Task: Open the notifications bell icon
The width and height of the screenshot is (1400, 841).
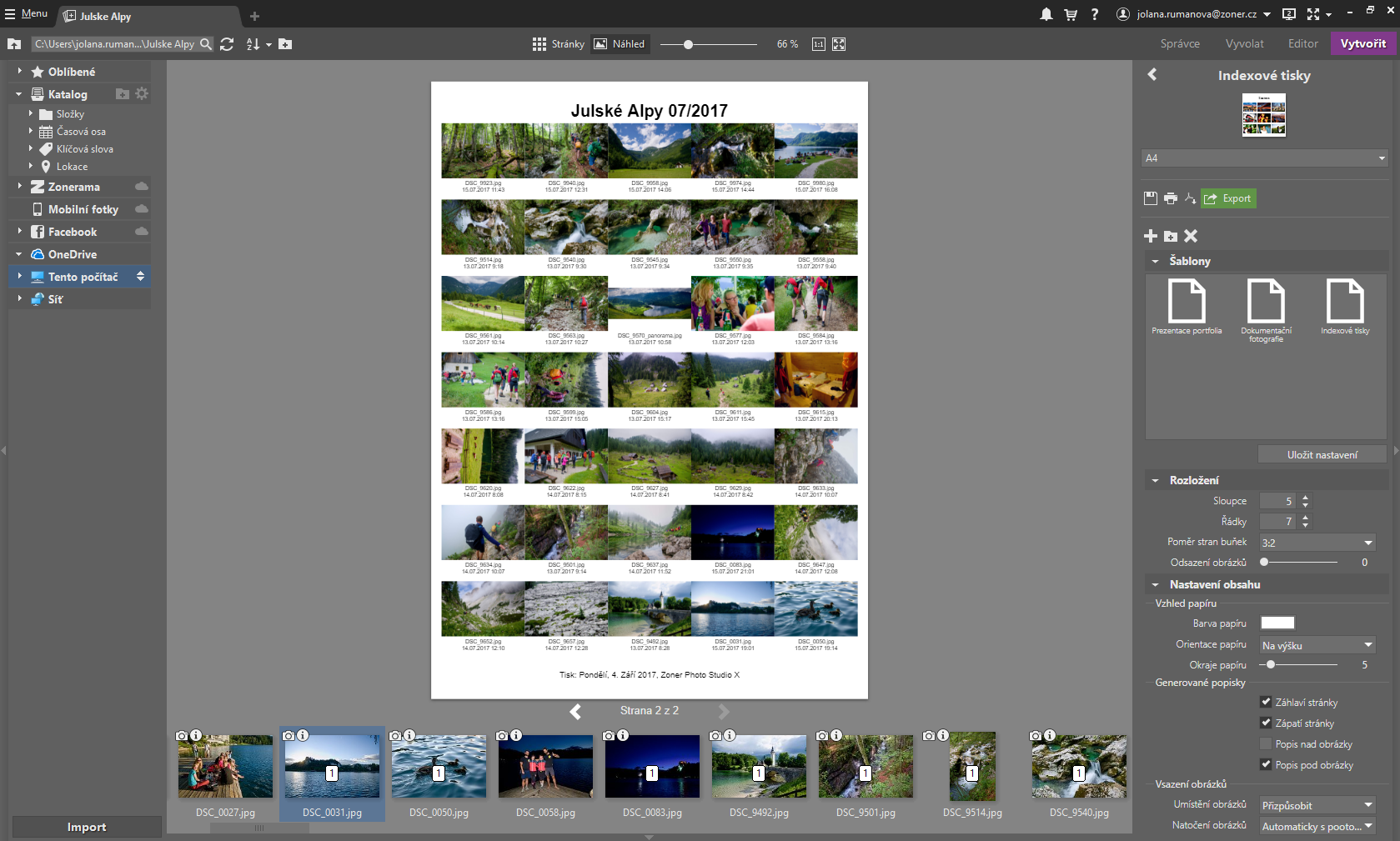Action: [1046, 14]
